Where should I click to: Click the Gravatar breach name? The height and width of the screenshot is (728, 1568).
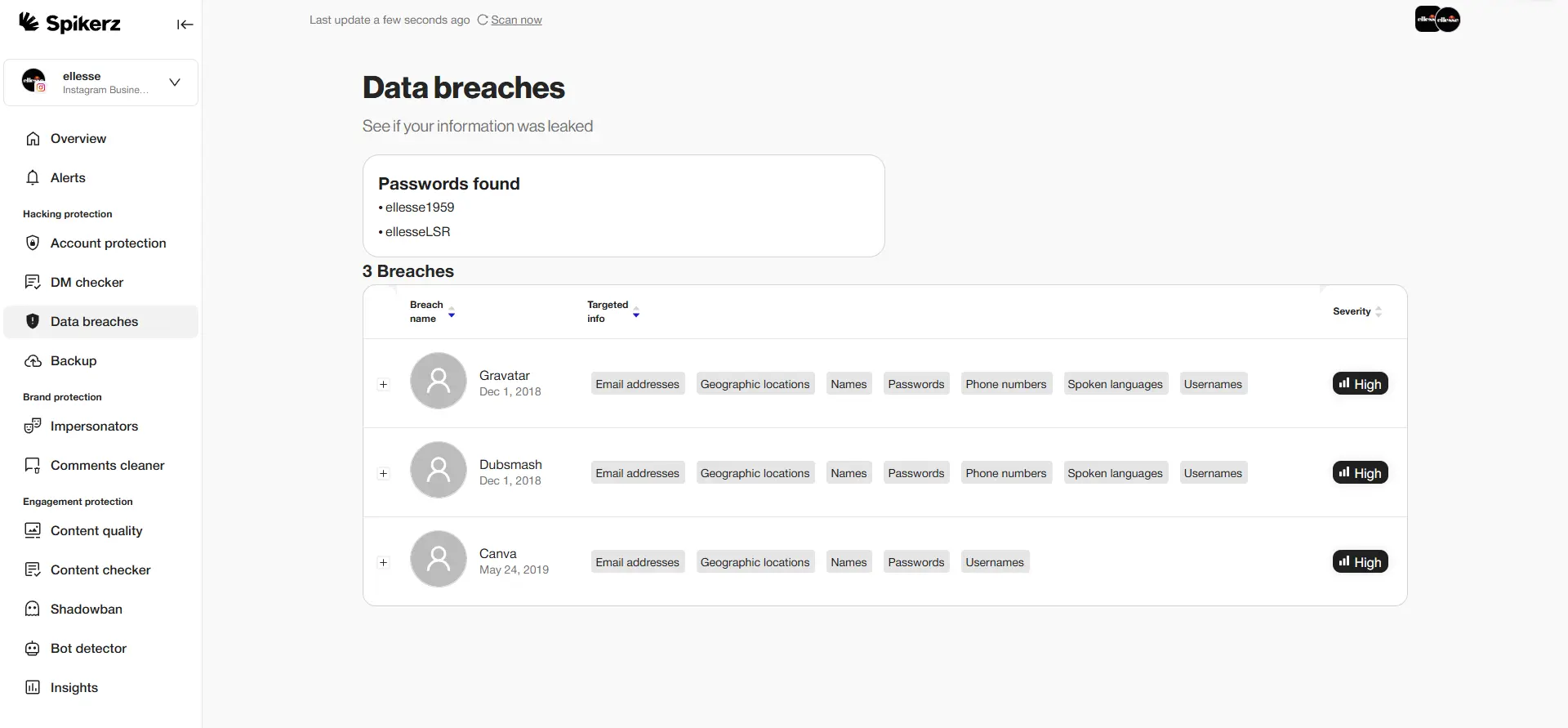[x=504, y=376]
